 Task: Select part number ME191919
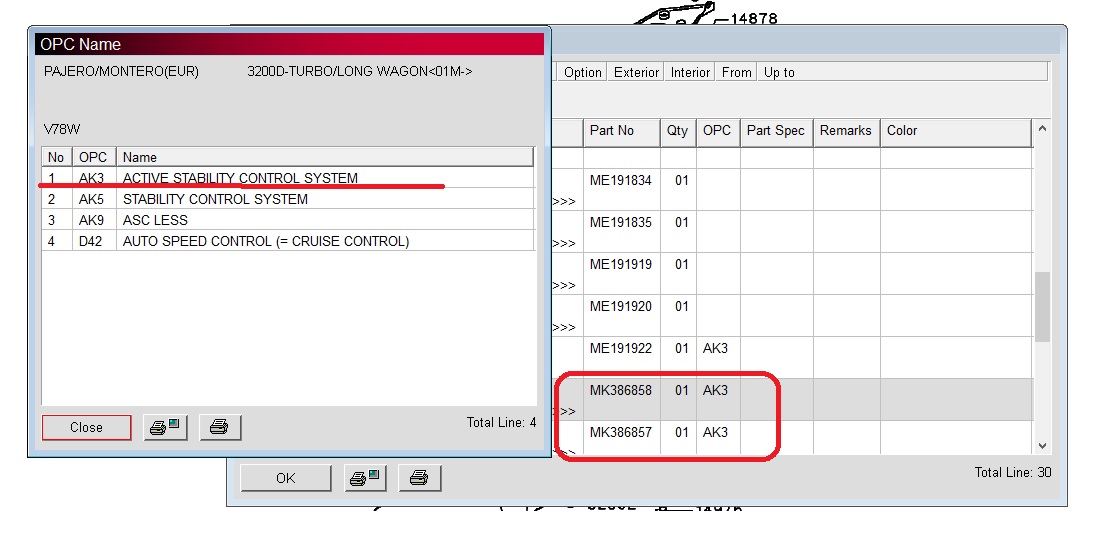tap(621, 264)
